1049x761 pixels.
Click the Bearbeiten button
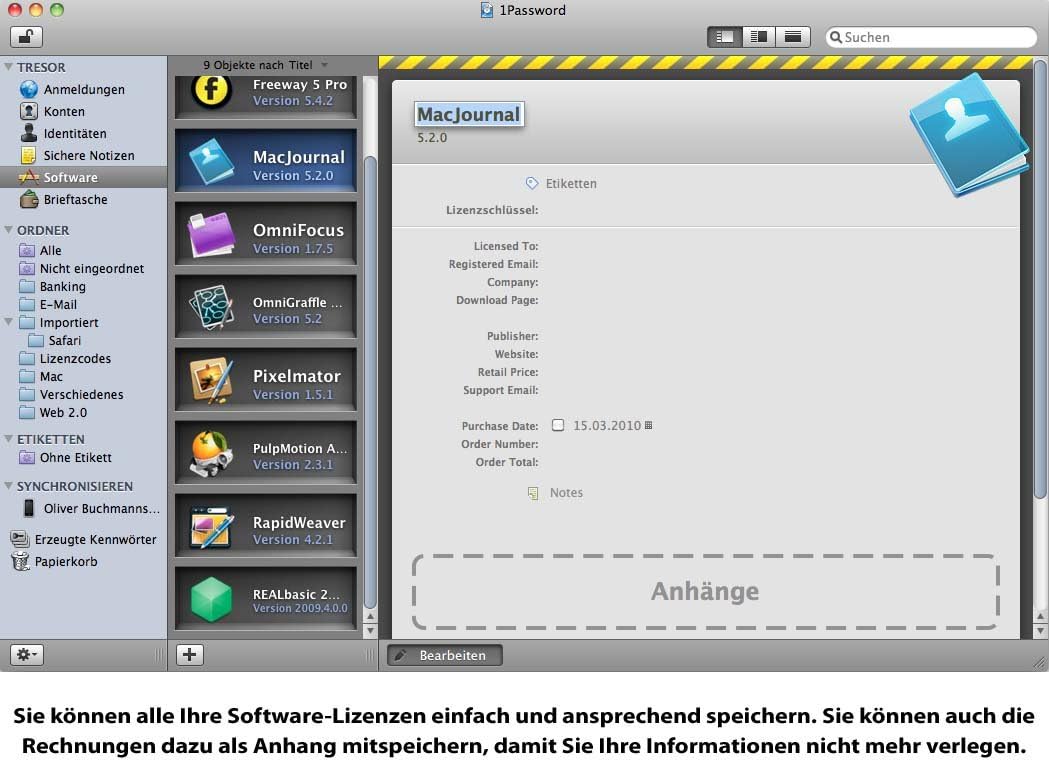point(445,655)
